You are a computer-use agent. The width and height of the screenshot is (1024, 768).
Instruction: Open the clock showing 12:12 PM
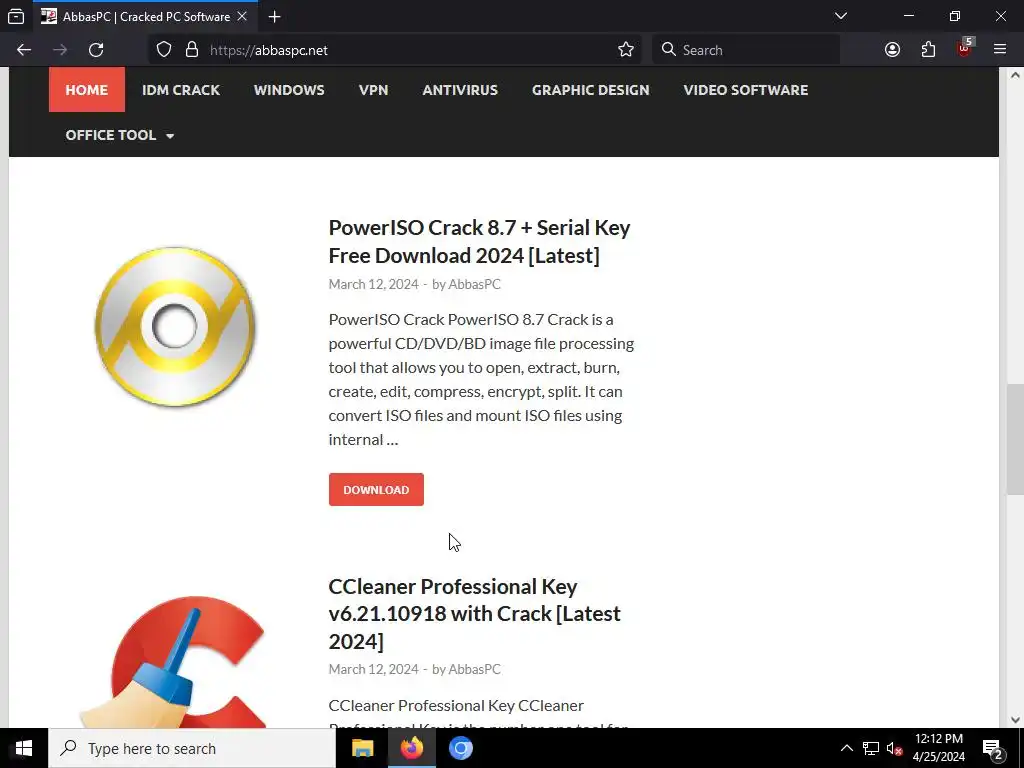(x=938, y=748)
